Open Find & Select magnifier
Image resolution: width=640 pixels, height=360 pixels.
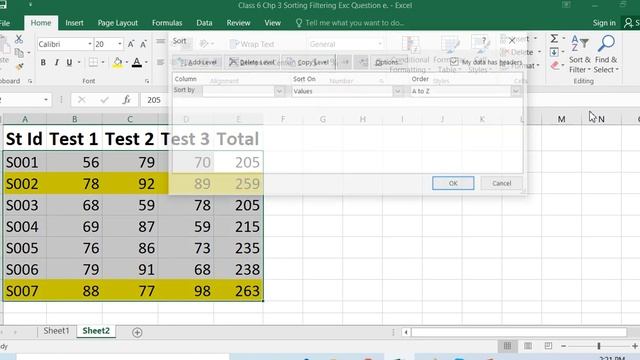point(606,54)
